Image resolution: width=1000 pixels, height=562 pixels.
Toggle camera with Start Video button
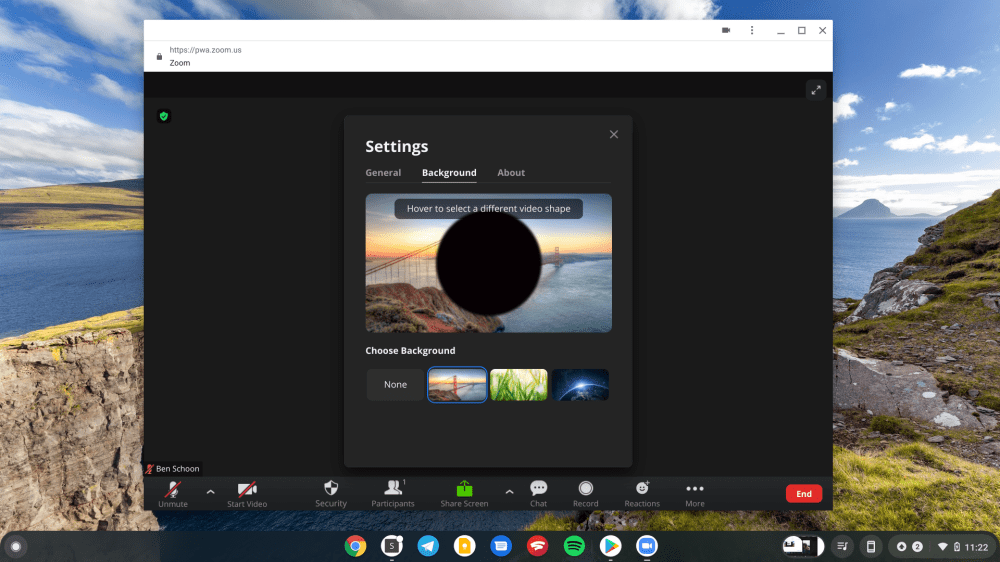[247, 490]
